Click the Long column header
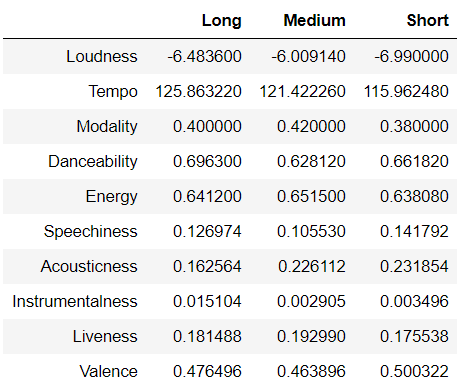The width and height of the screenshot is (462, 392). pos(221,21)
